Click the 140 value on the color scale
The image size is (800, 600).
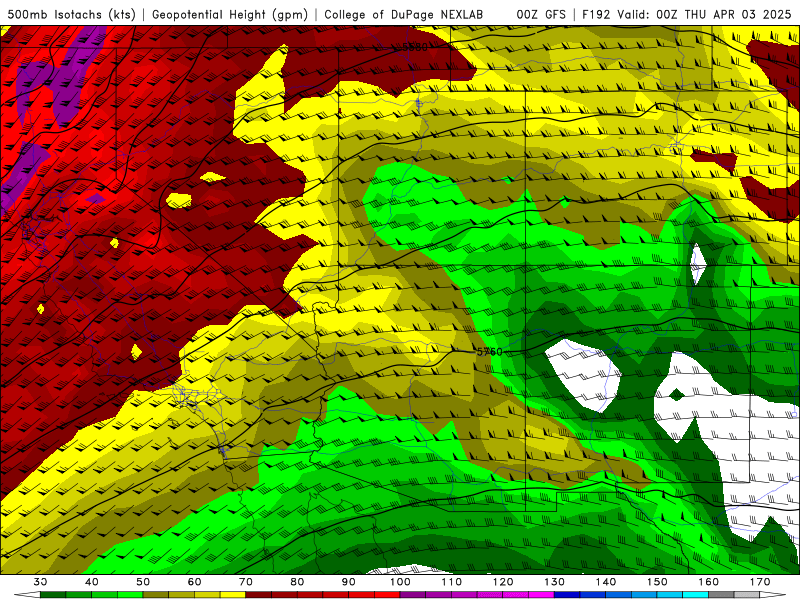point(606,582)
